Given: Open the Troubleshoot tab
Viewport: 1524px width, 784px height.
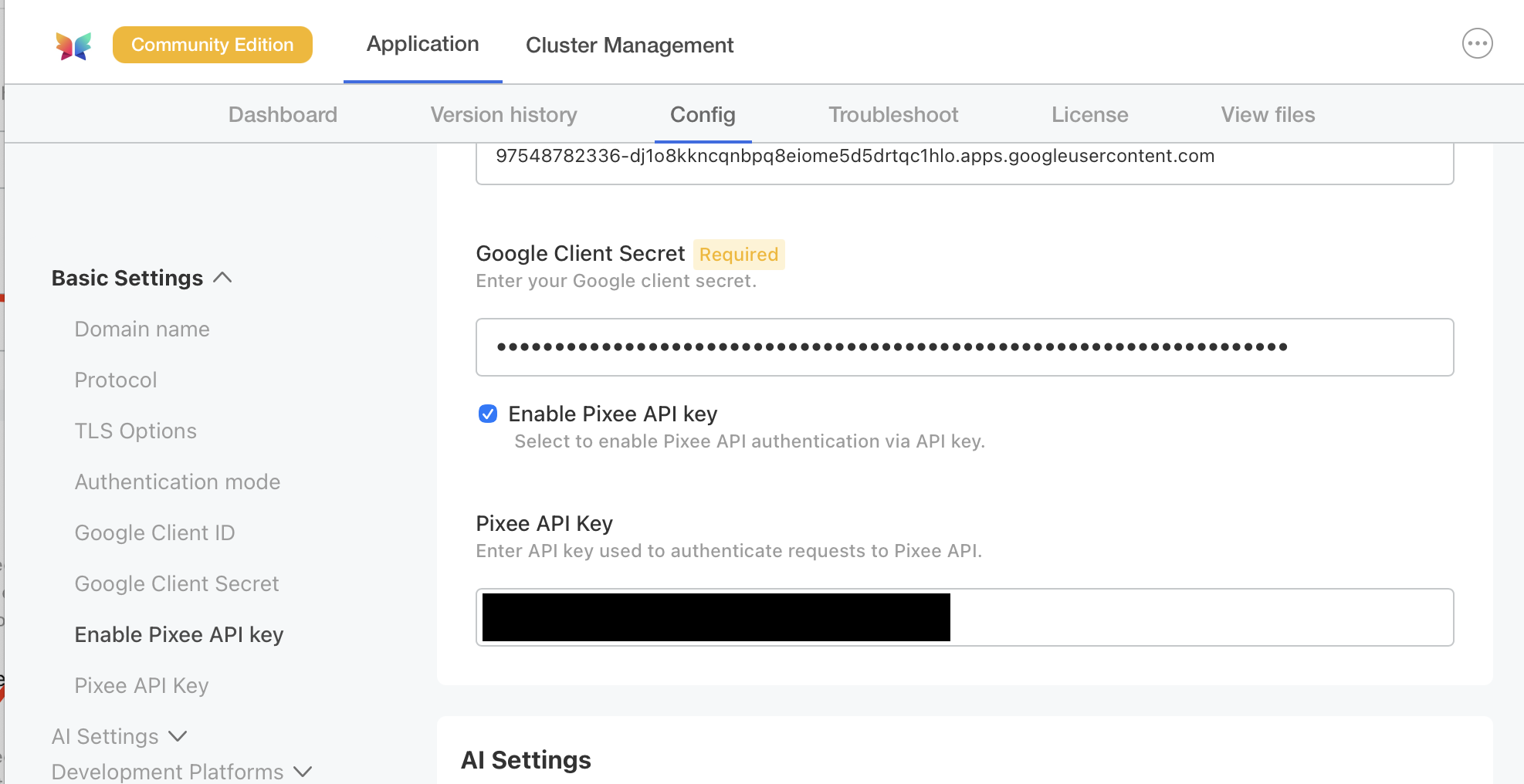Looking at the screenshot, I should 893,114.
